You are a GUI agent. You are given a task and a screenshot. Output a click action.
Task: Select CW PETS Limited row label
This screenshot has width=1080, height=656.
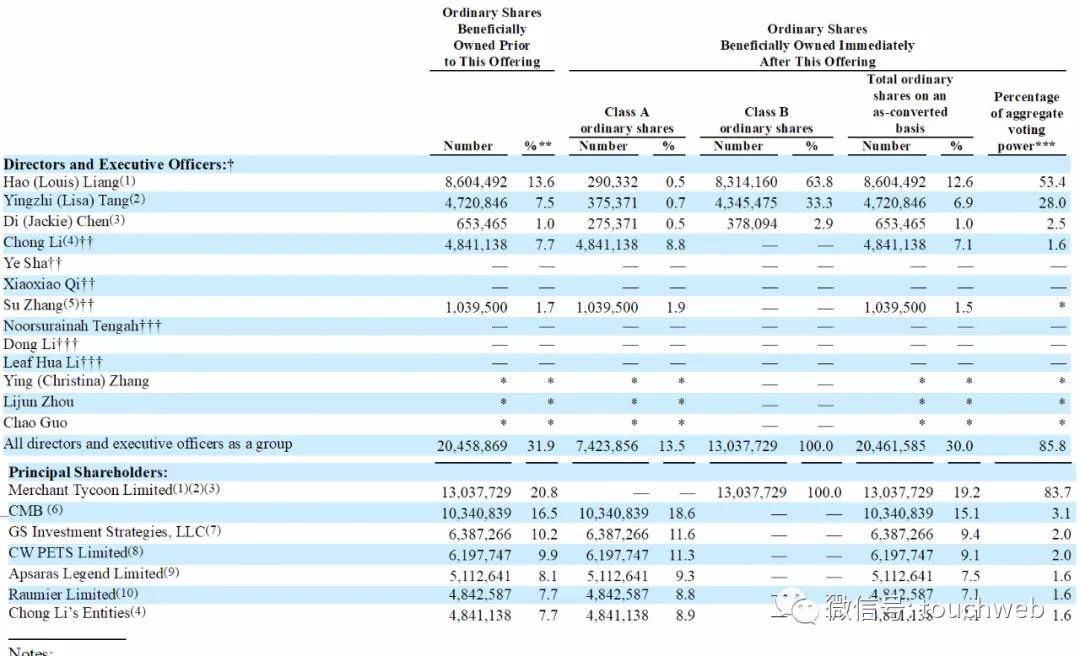[76, 553]
